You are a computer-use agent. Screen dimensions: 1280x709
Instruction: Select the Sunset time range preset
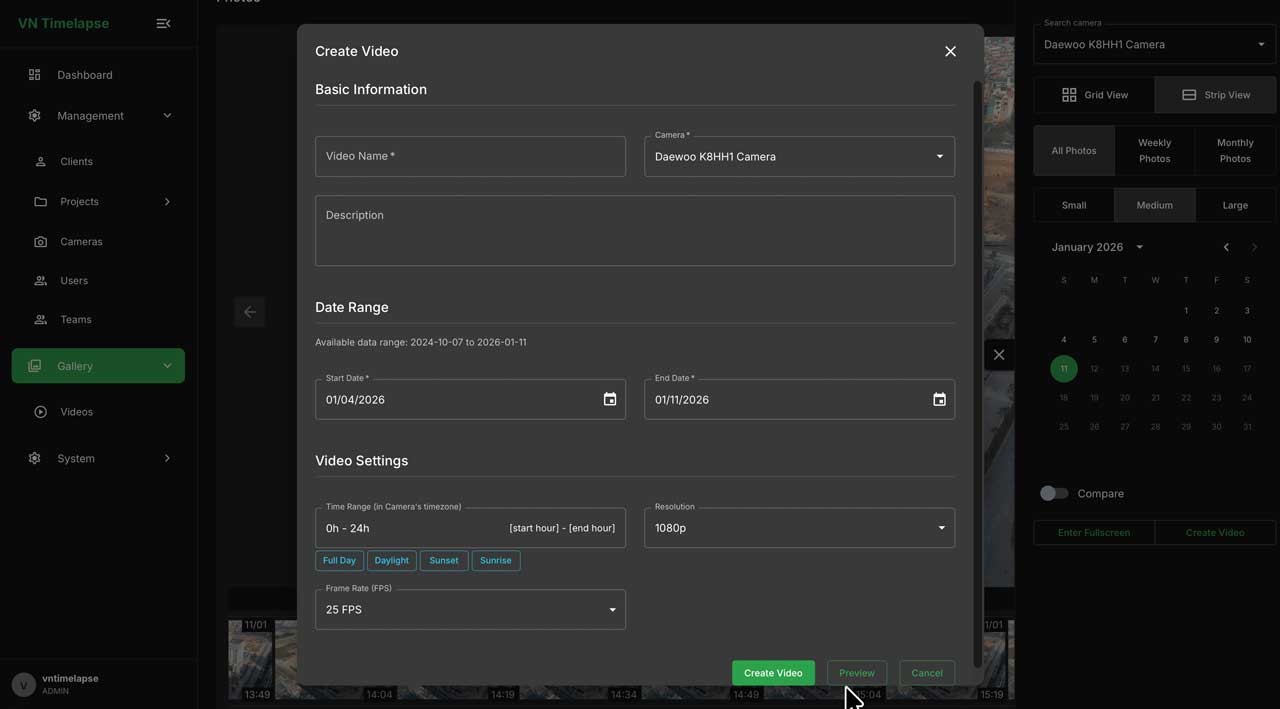(x=444, y=561)
